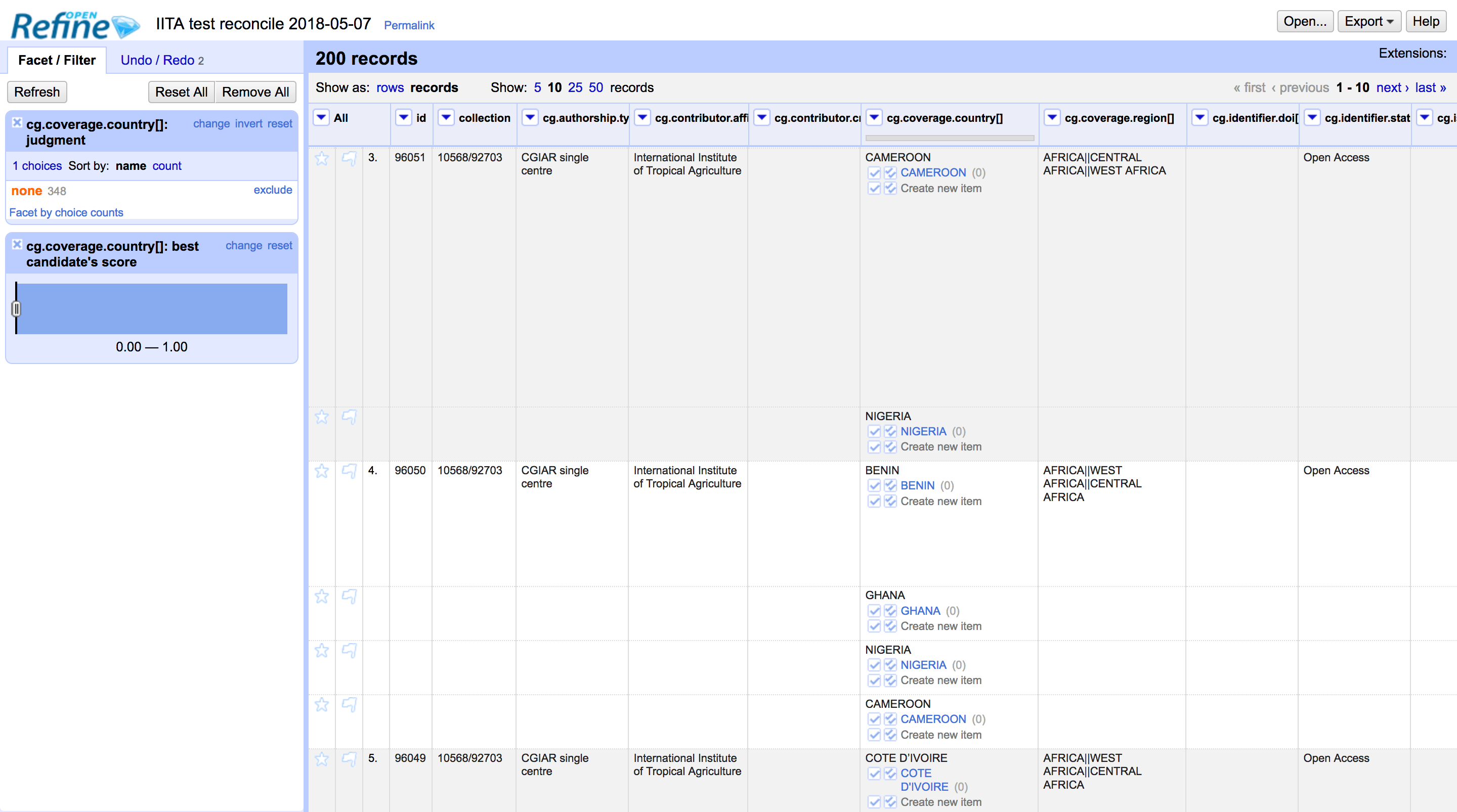Screen dimensions: 1457x812
Task: Open the collection column dropdown menu
Action: click(x=446, y=118)
